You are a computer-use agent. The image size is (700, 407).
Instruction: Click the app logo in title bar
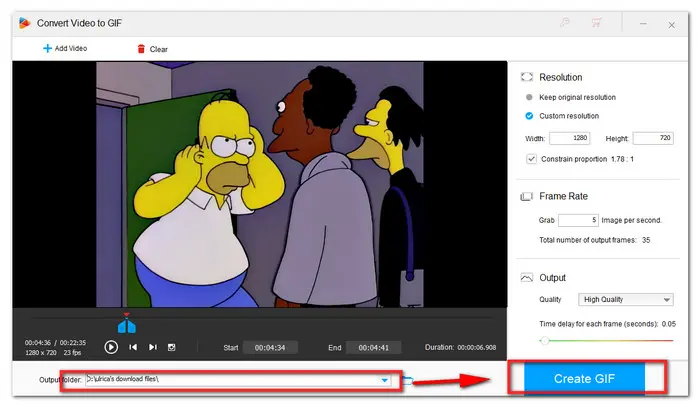pyautogui.click(x=25, y=23)
